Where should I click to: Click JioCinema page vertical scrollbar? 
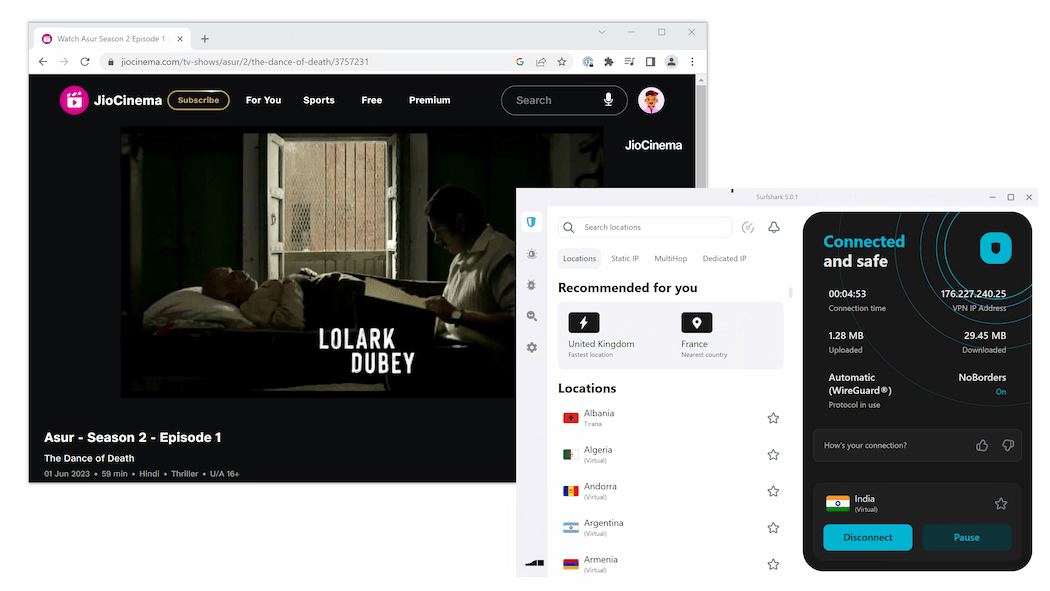(701, 134)
